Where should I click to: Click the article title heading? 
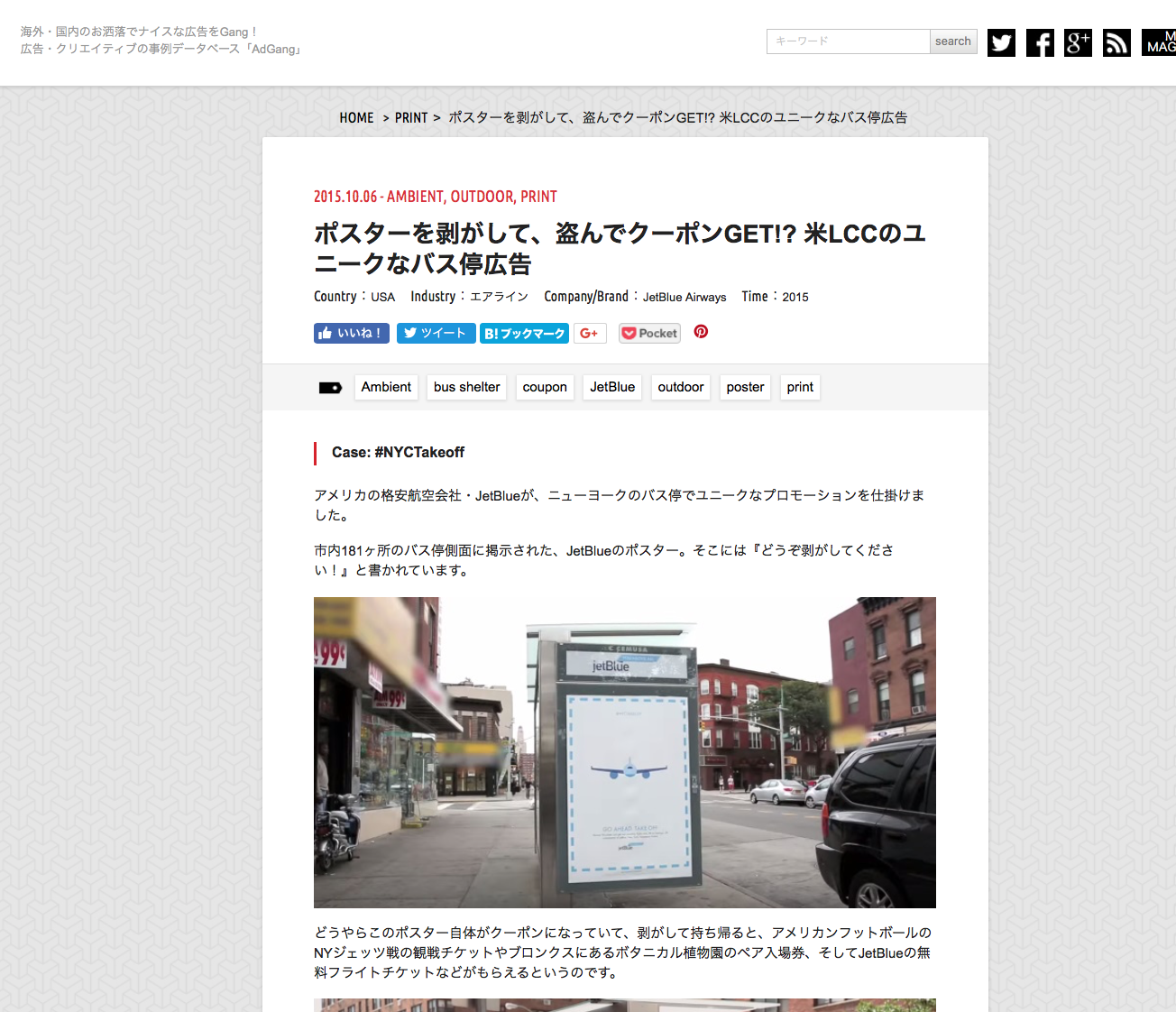point(620,249)
